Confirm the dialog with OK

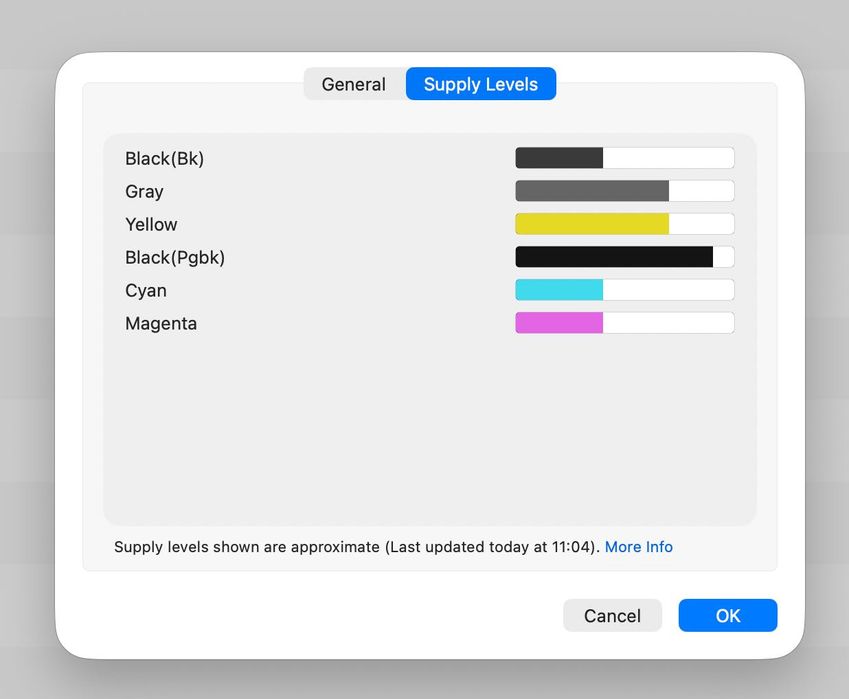[x=727, y=616]
